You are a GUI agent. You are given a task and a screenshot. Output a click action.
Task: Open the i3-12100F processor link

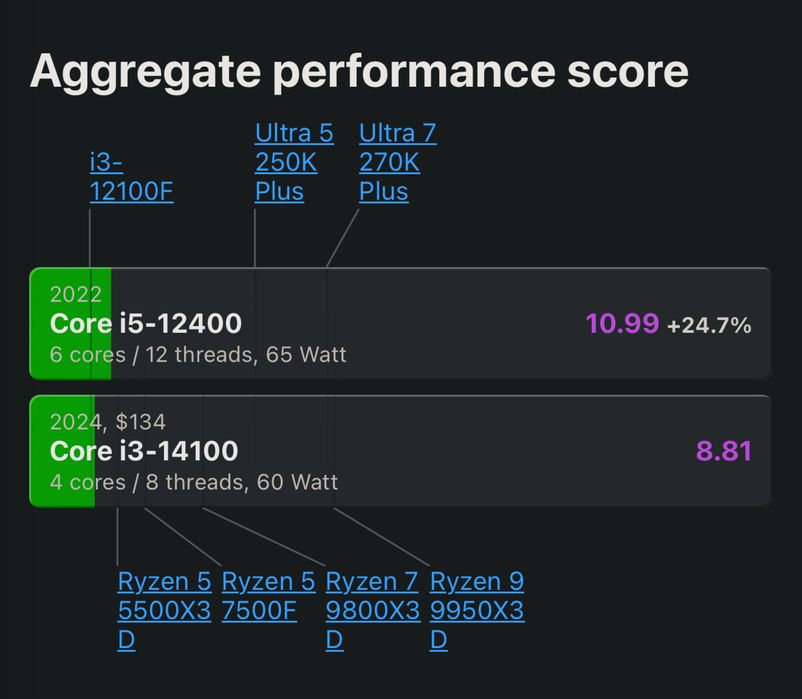coord(131,177)
